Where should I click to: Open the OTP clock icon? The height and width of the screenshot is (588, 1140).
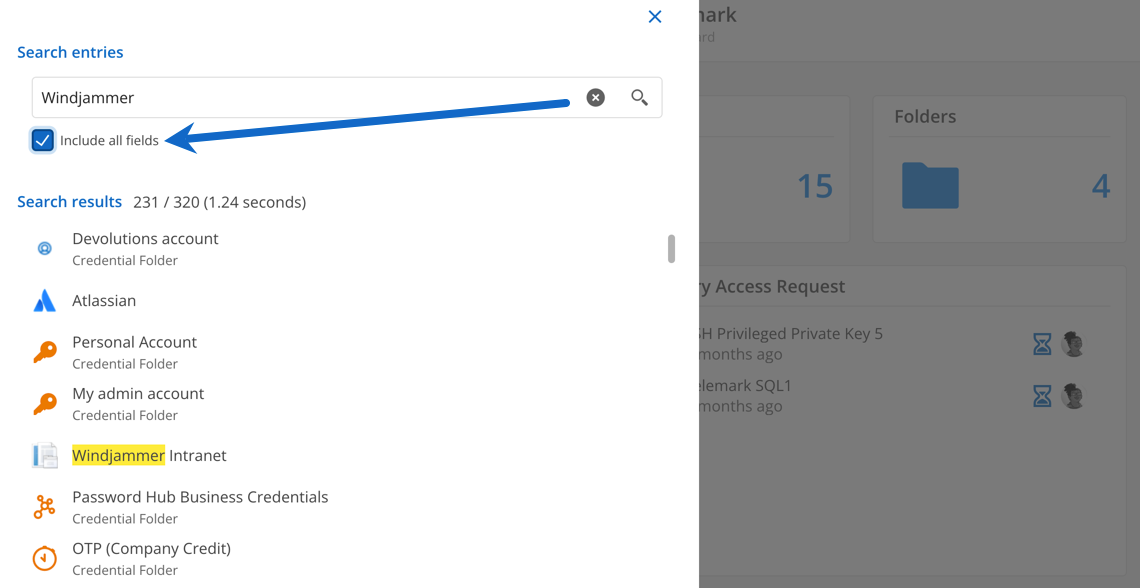click(x=44, y=558)
